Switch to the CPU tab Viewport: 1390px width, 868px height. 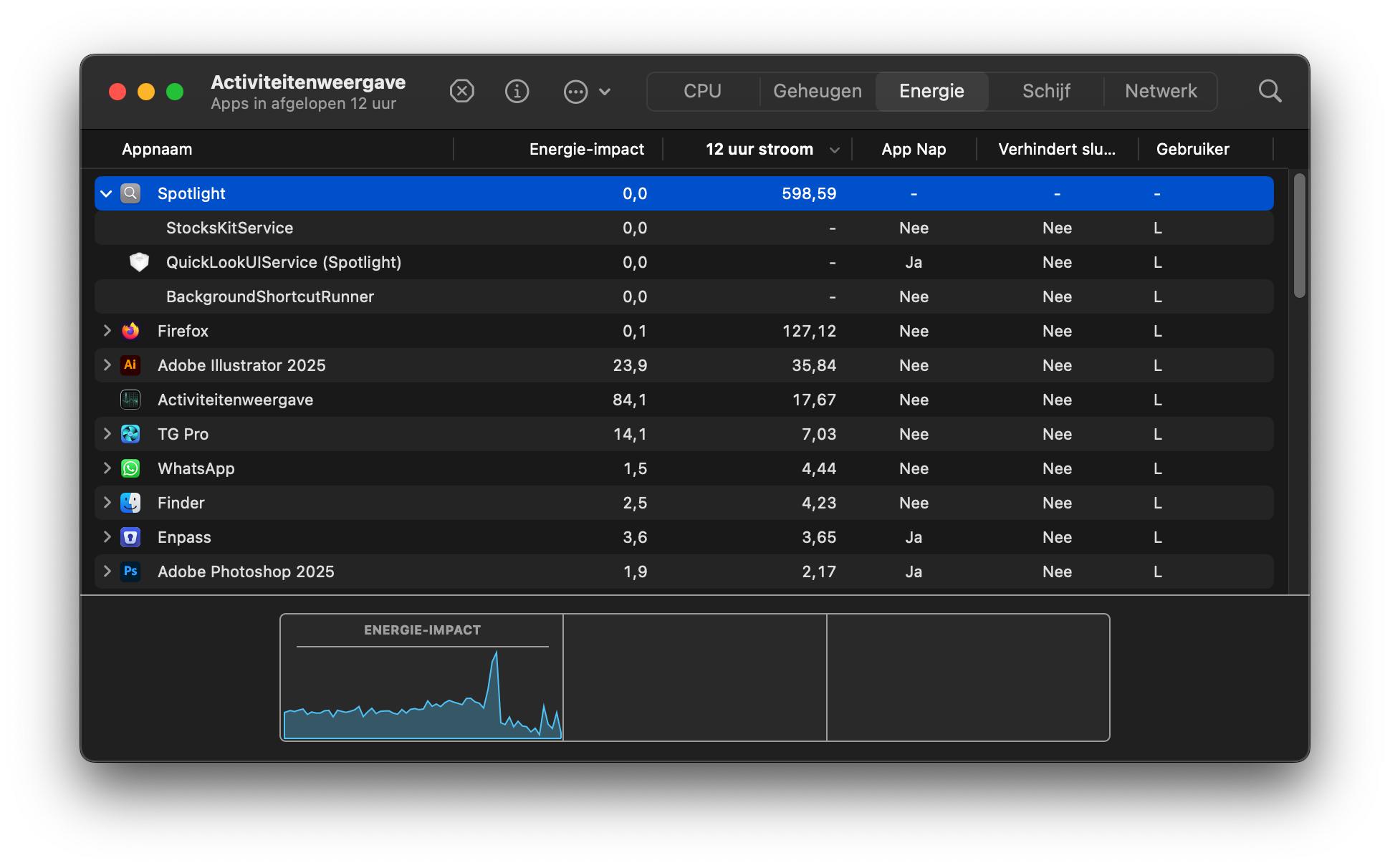tap(702, 92)
